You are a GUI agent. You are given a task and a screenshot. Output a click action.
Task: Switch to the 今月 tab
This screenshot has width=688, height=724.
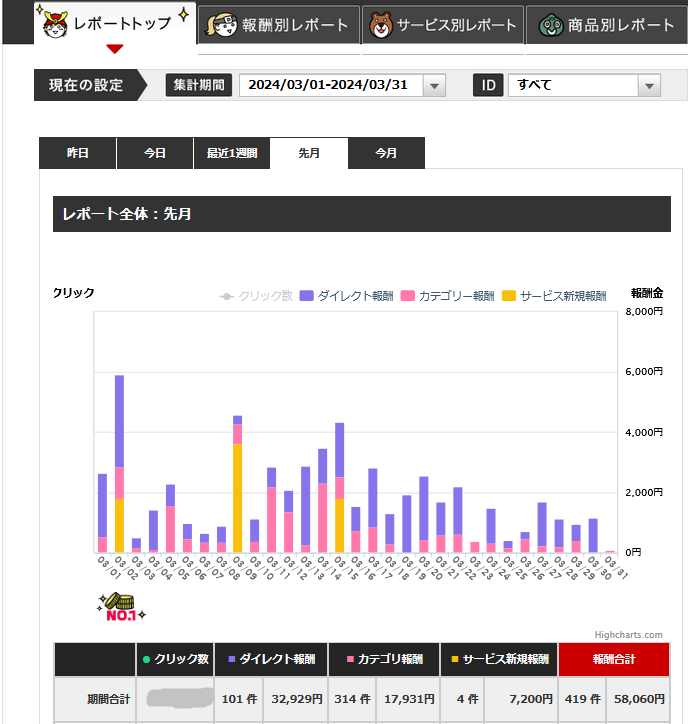(386, 153)
